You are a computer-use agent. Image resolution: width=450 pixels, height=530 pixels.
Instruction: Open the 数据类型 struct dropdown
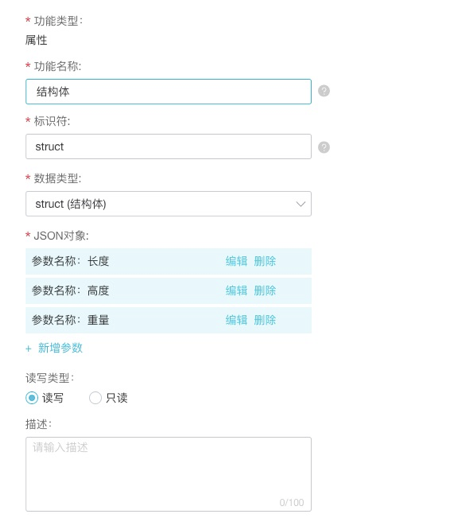tap(168, 204)
